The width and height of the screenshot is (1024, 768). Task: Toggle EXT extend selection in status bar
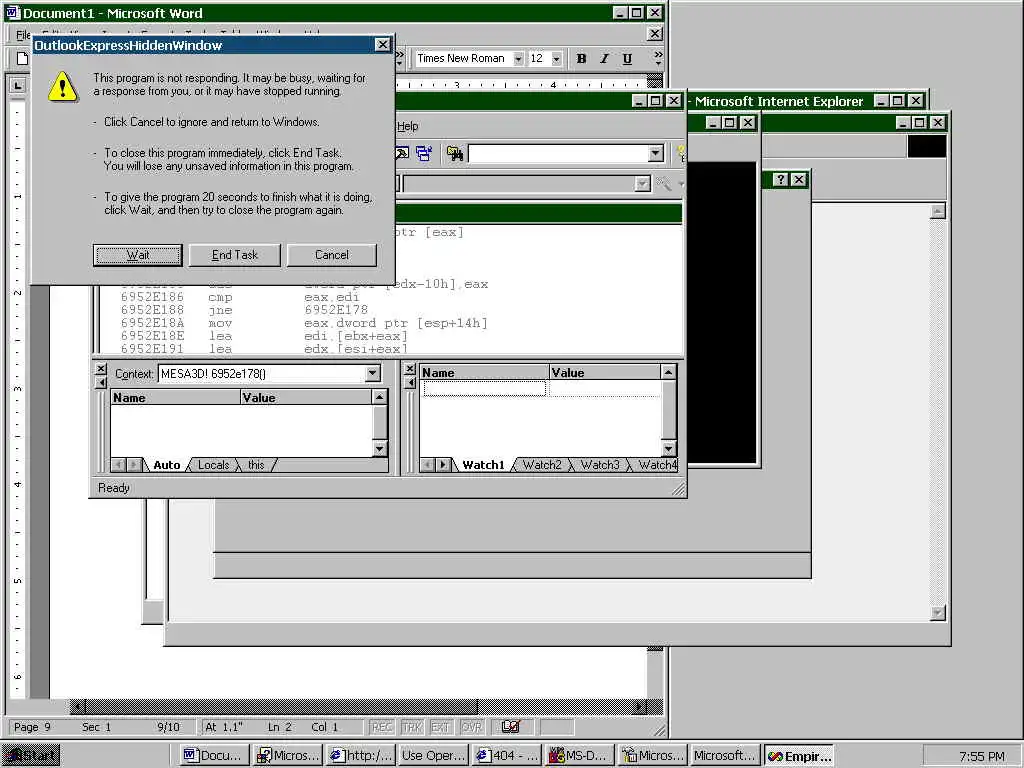(441, 727)
